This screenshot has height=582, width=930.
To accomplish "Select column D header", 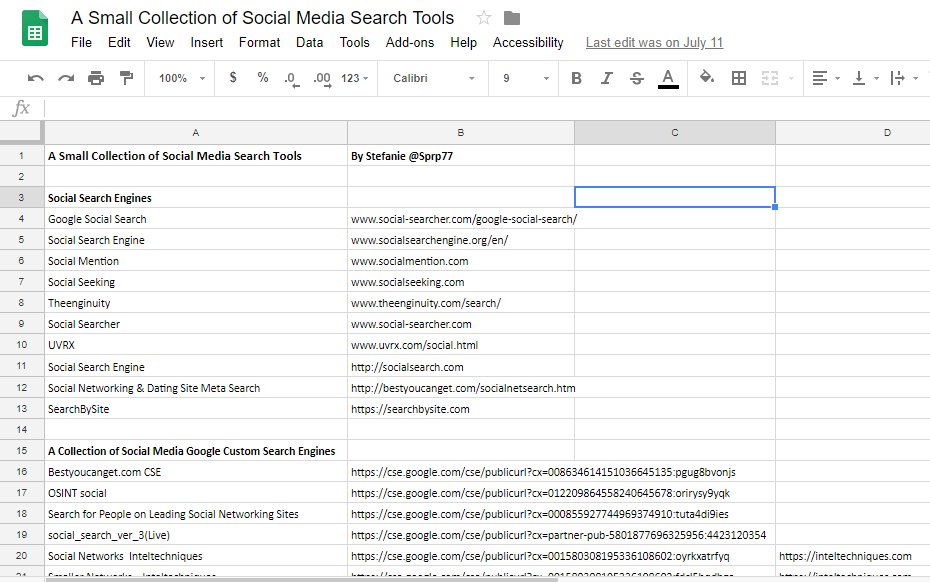I will pyautogui.click(x=853, y=132).
